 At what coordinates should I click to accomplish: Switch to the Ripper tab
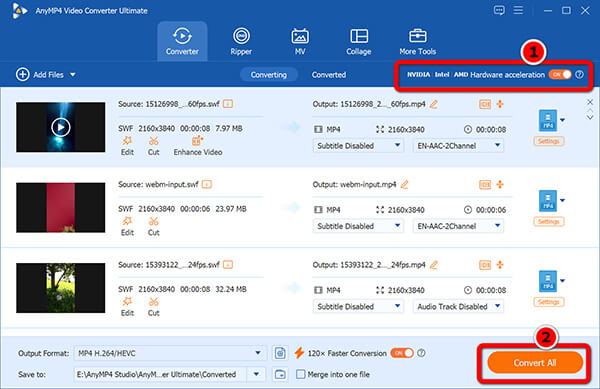[241, 41]
